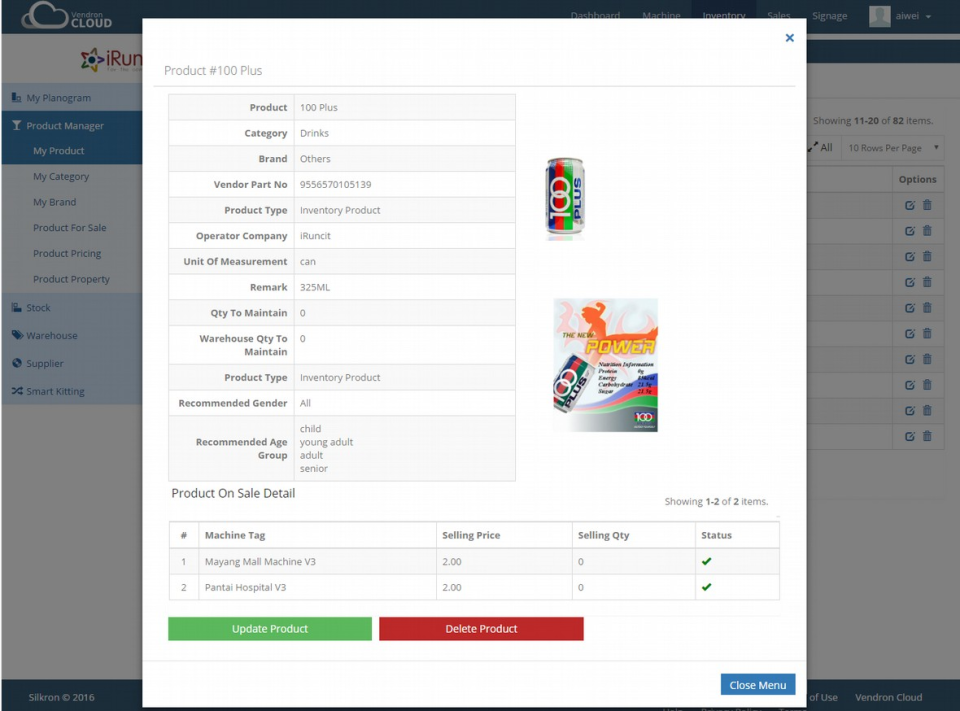The height and width of the screenshot is (711, 960).
Task: Click the 100 Plus can product thumbnail
Action: coord(565,196)
